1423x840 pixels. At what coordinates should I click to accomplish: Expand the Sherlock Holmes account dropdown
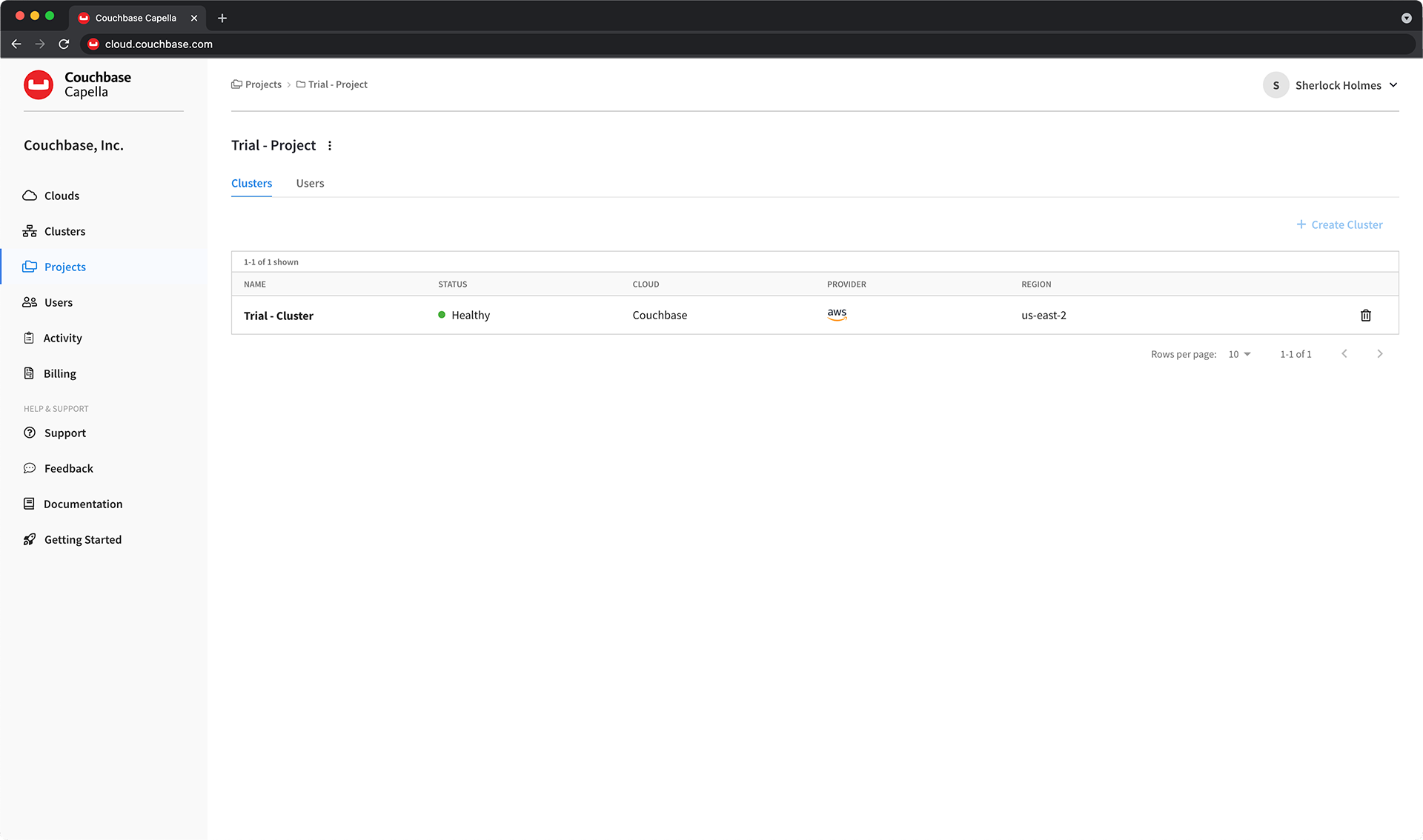coord(1393,85)
